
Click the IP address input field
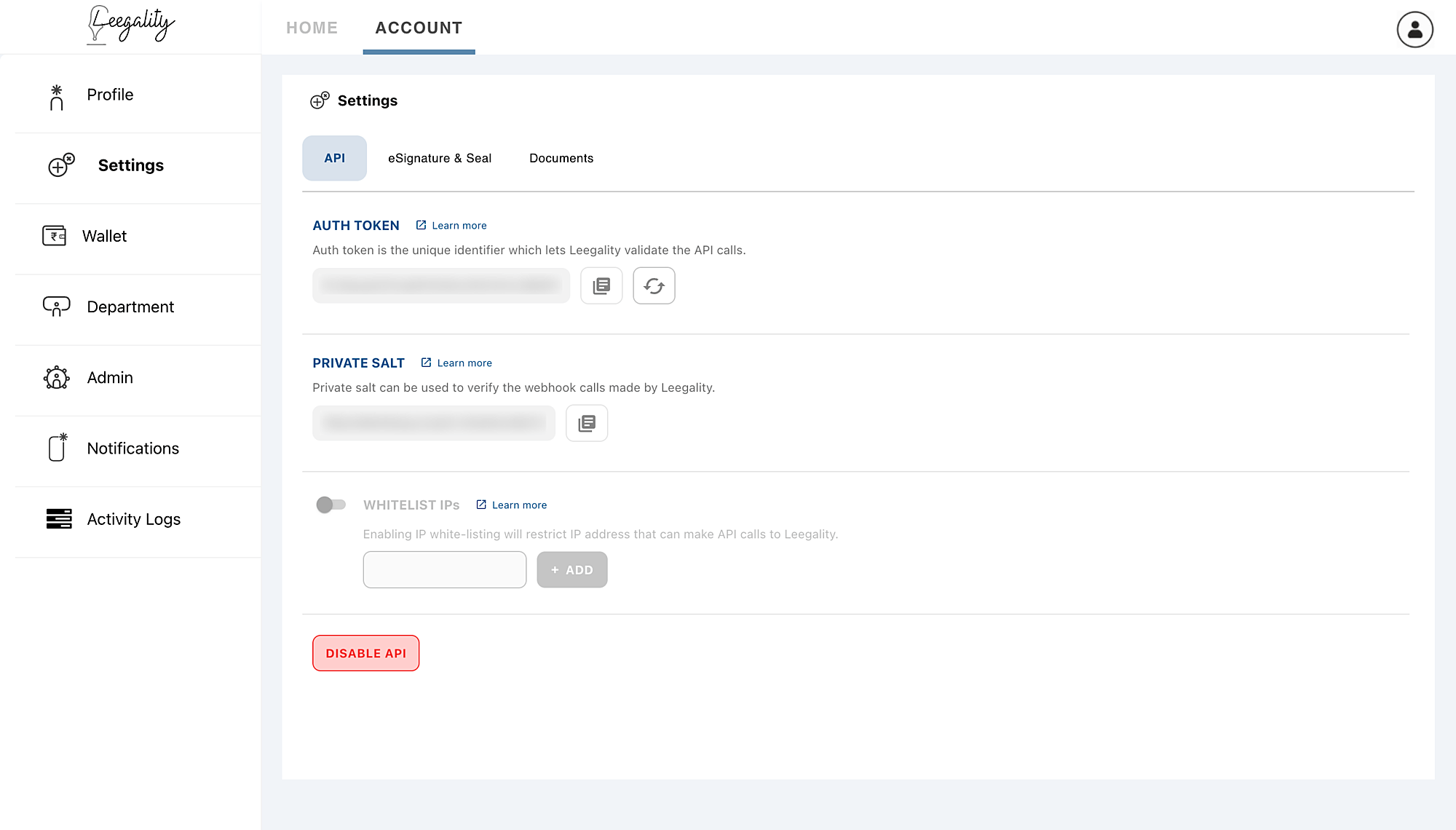pos(444,570)
